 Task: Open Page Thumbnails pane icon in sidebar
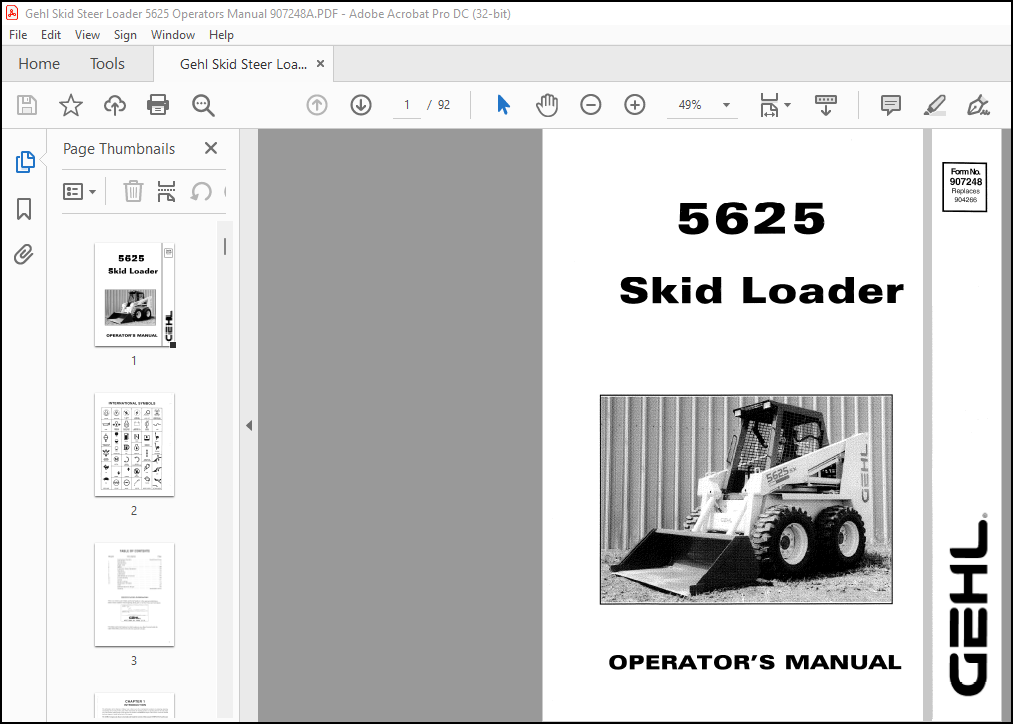pos(25,161)
